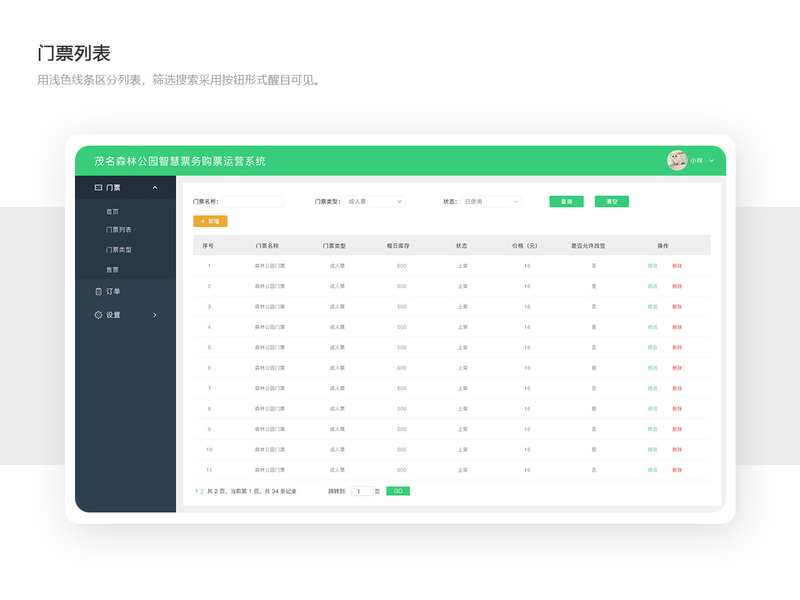Open 售票 in the sidebar
The height and width of the screenshot is (600, 800).
(x=112, y=269)
